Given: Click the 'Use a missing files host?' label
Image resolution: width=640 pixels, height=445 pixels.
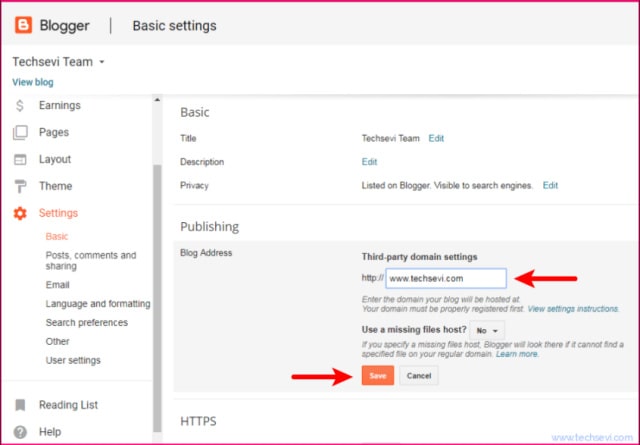Looking at the screenshot, I should [414, 329].
